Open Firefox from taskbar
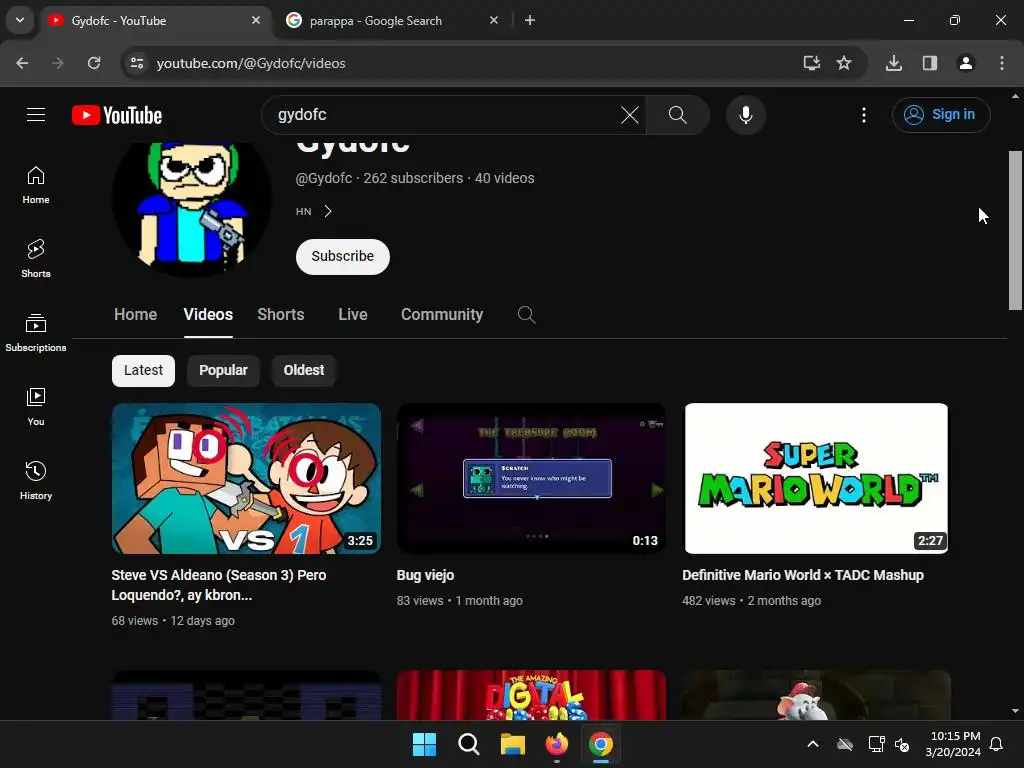Viewport: 1024px width, 768px height. 556,744
